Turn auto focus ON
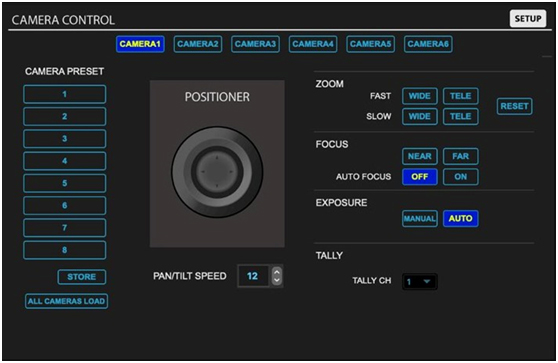This screenshot has height=363, width=558. coord(460,177)
